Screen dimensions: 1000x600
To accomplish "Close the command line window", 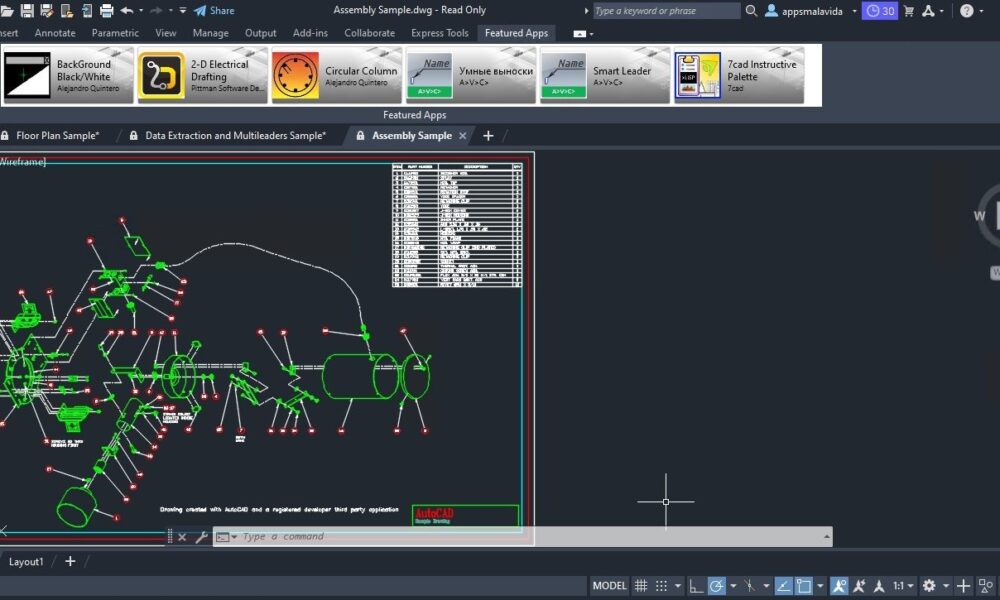I will click(x=182, y=537).
